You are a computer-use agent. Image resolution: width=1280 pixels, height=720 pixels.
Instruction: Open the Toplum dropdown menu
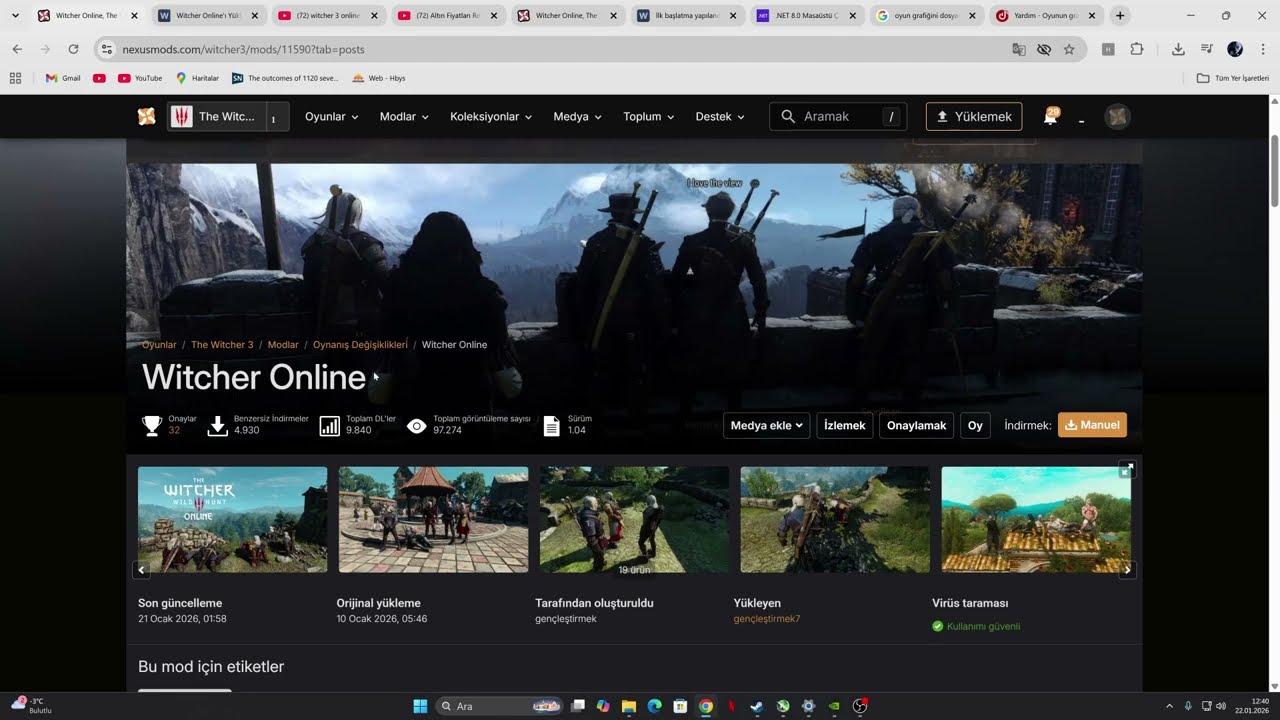coord(649,117)
